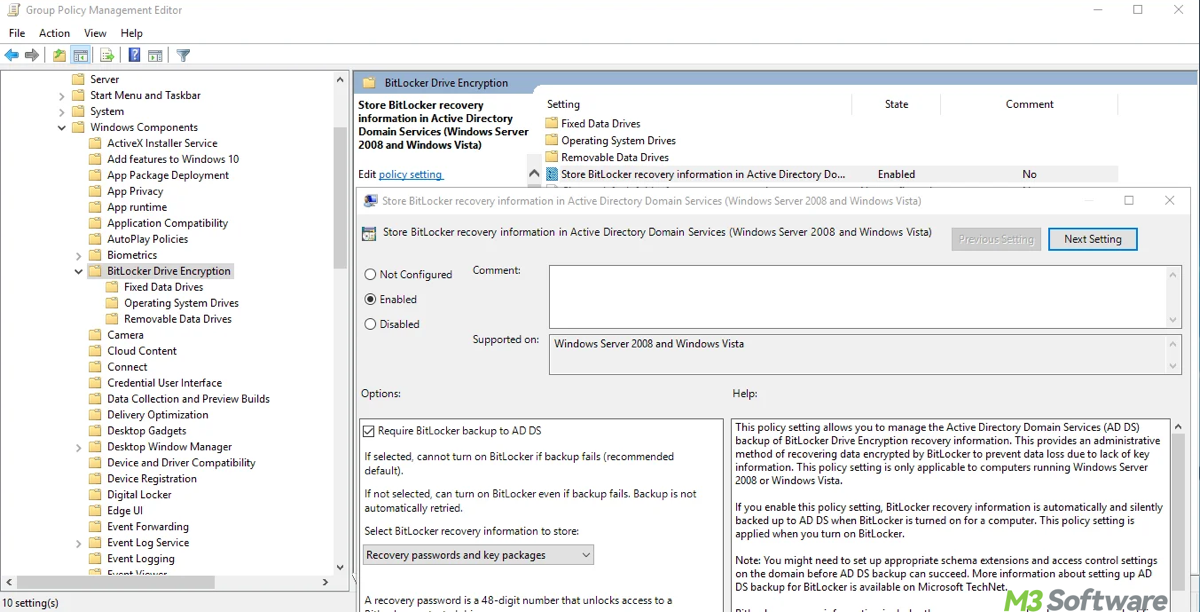Click the Previous Setting button
Viewport: 1200px width, 612px height.
(996, 239)
